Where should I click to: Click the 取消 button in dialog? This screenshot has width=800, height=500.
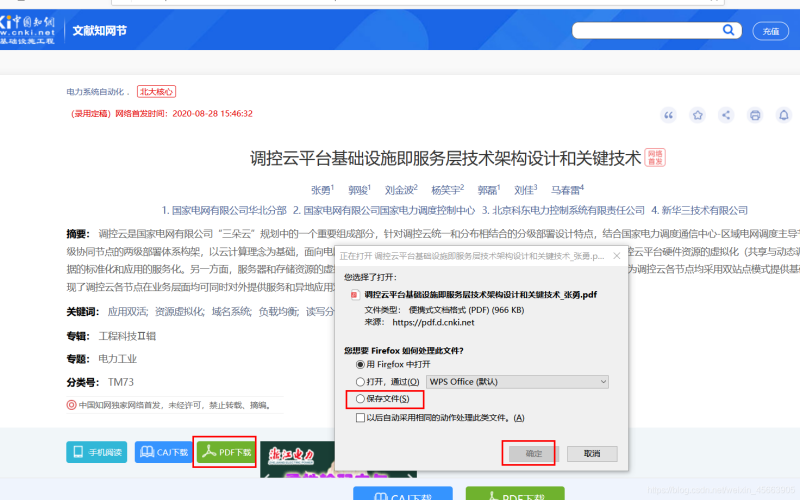592,454
